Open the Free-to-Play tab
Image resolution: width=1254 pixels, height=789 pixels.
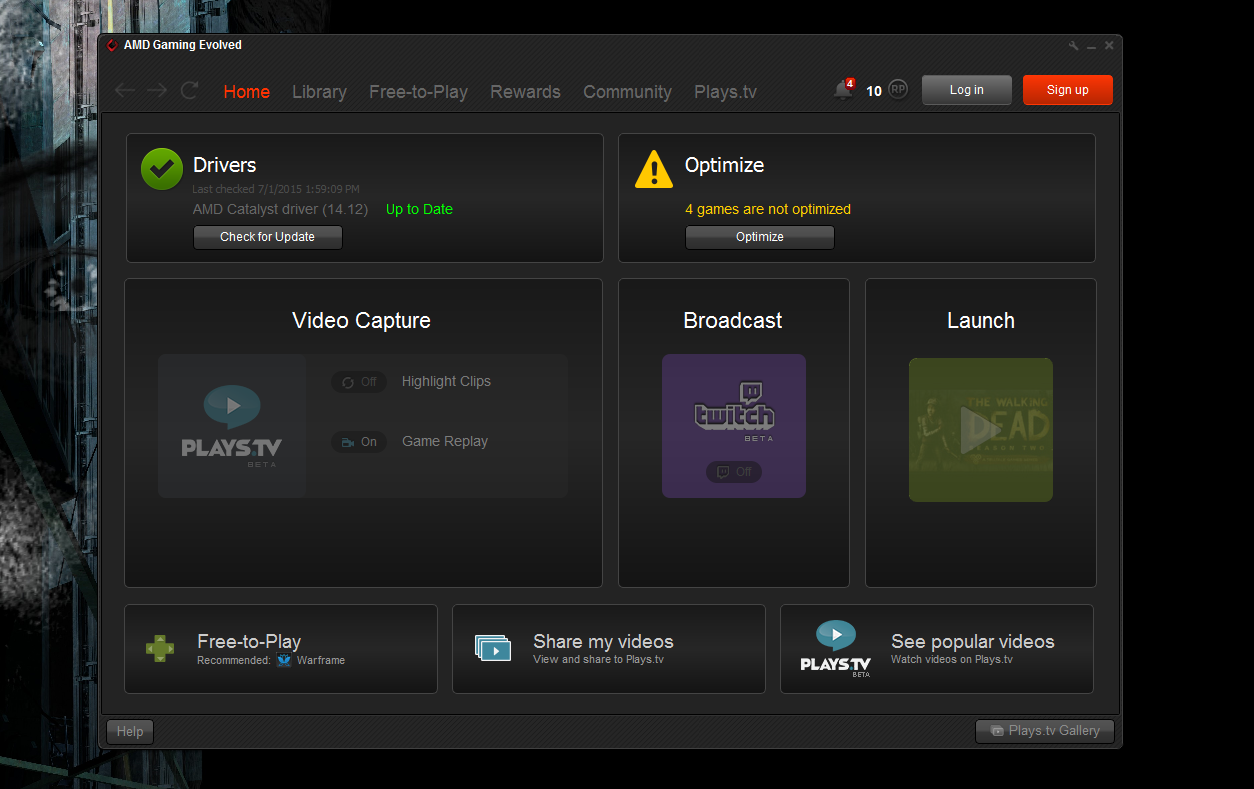point(418,92)
